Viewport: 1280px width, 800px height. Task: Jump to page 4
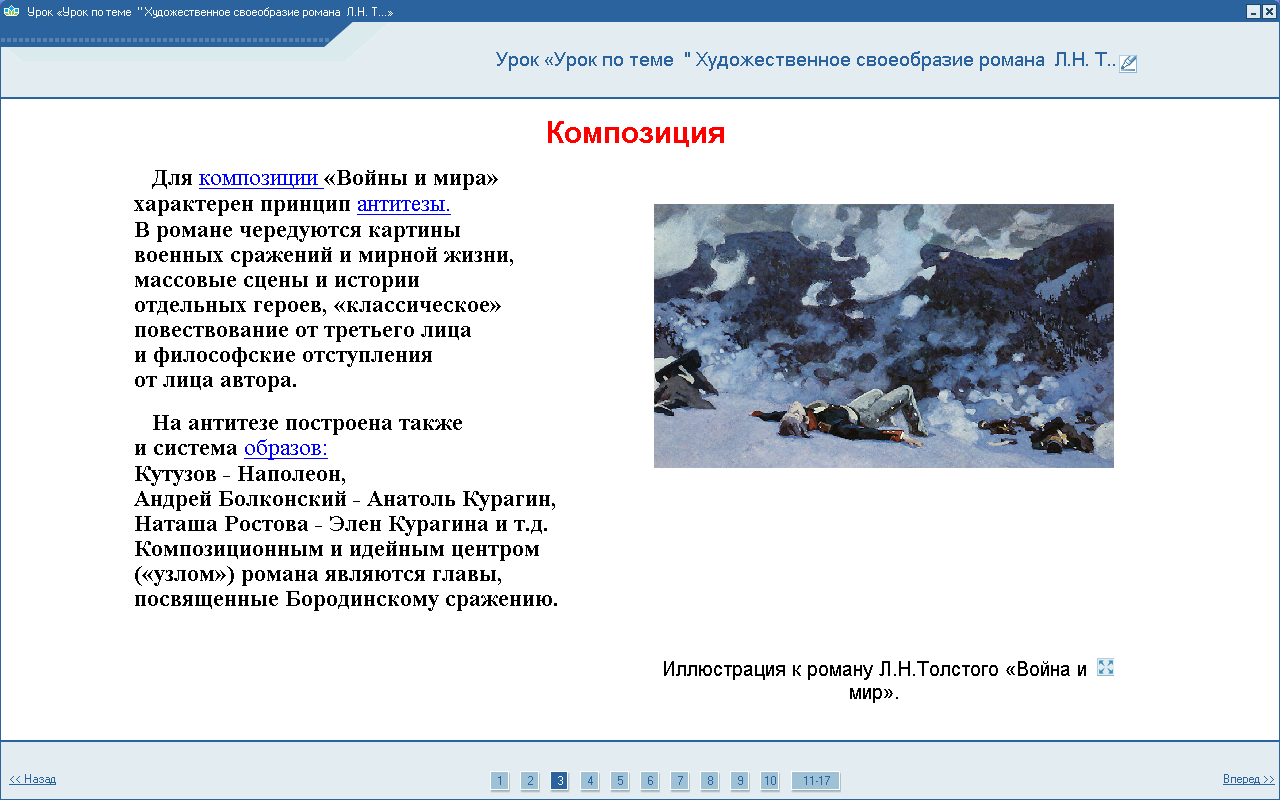(x=590, y=781)
